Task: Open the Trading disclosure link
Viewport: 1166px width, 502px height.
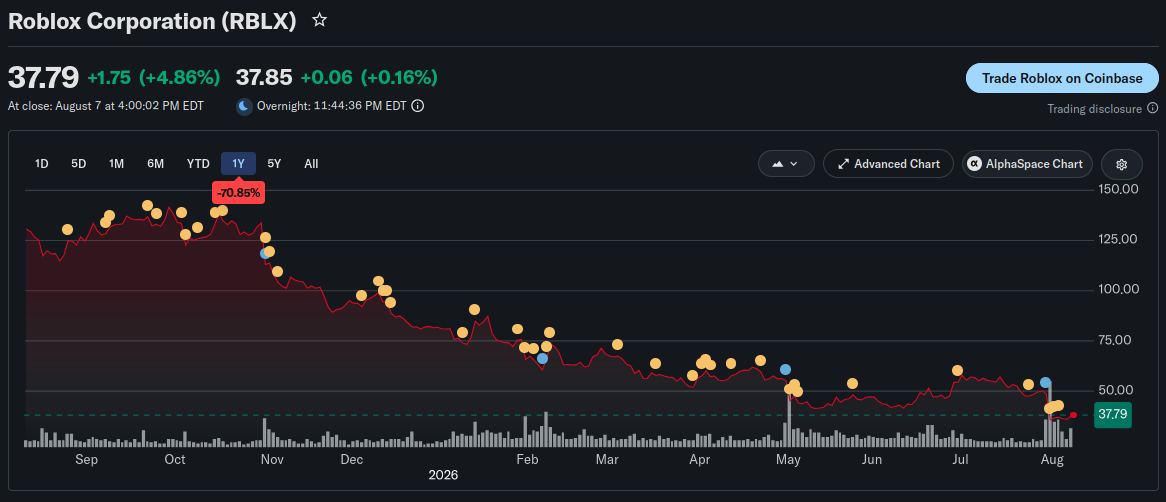Action: [x=1095, y=109]
